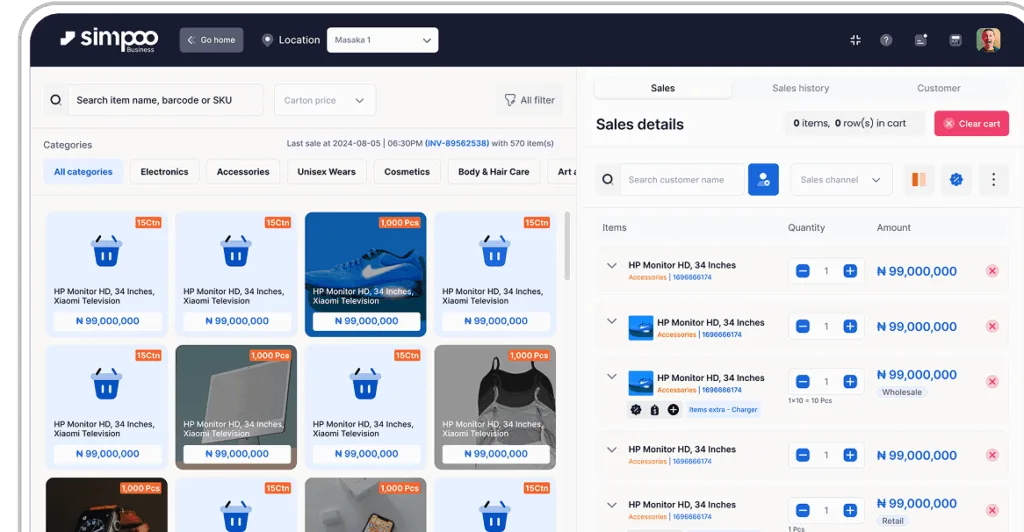Click the item search magnifier icon

[56, 100]
